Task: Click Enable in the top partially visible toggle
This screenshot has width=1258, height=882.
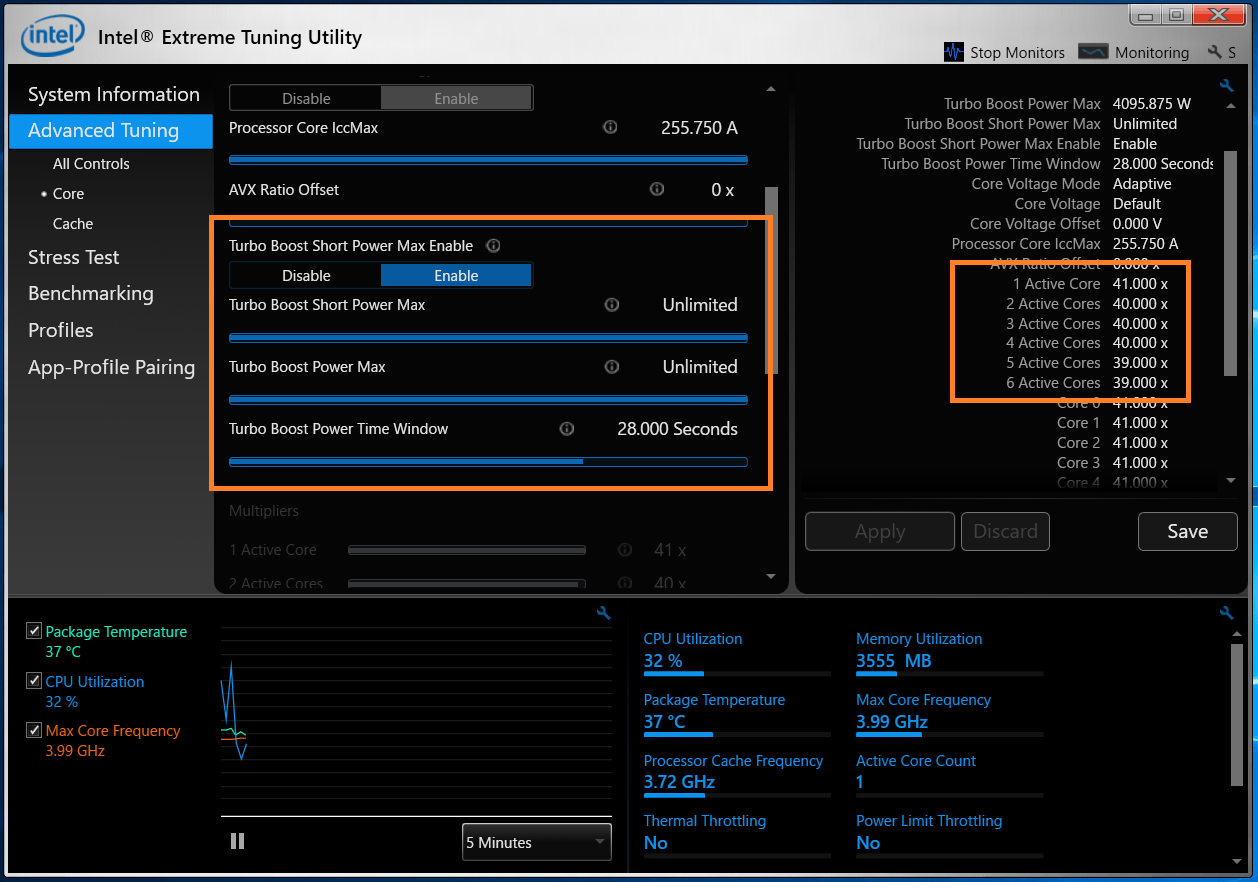Action: (456, 98)
